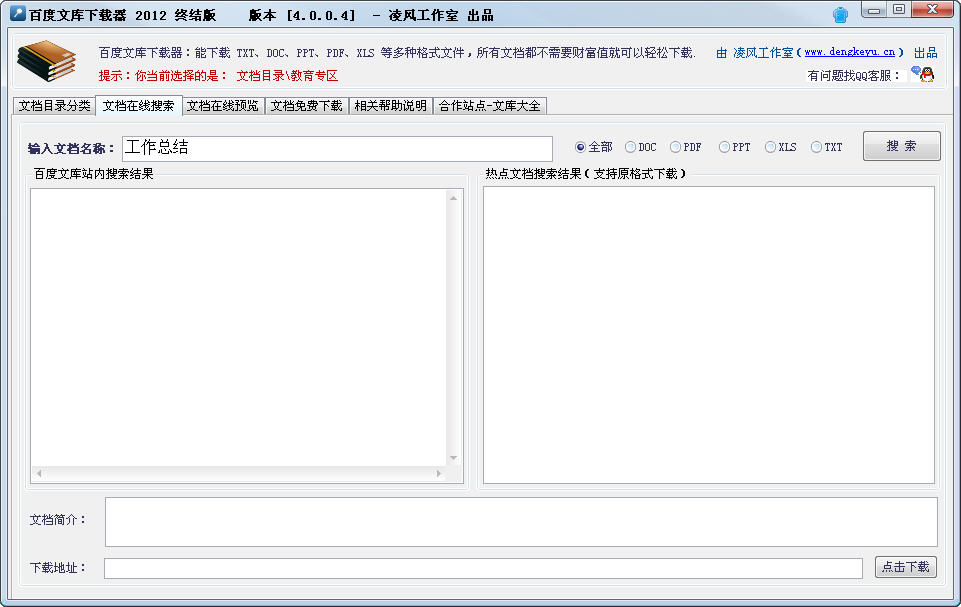The image size is (961, 607).
Task: Click the red 文档目录\教育专区 hint text
Action: coord(287,75)
